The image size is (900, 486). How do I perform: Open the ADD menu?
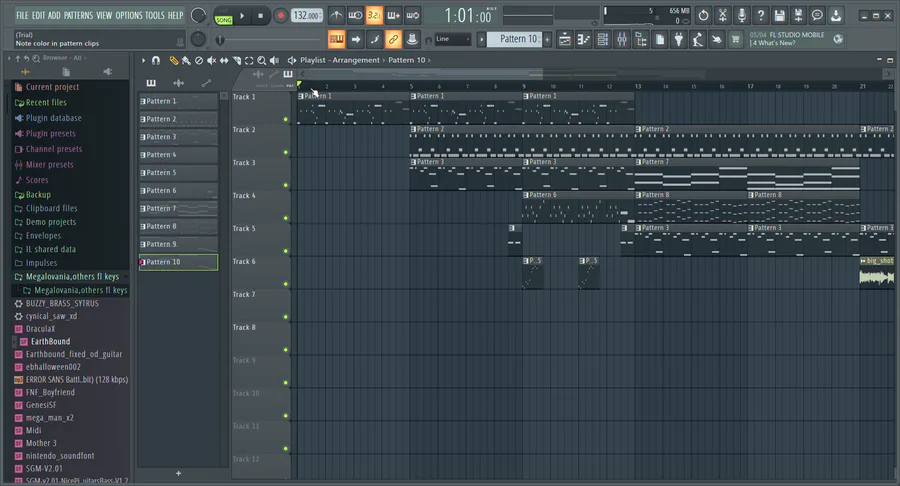tap(54, 15)
